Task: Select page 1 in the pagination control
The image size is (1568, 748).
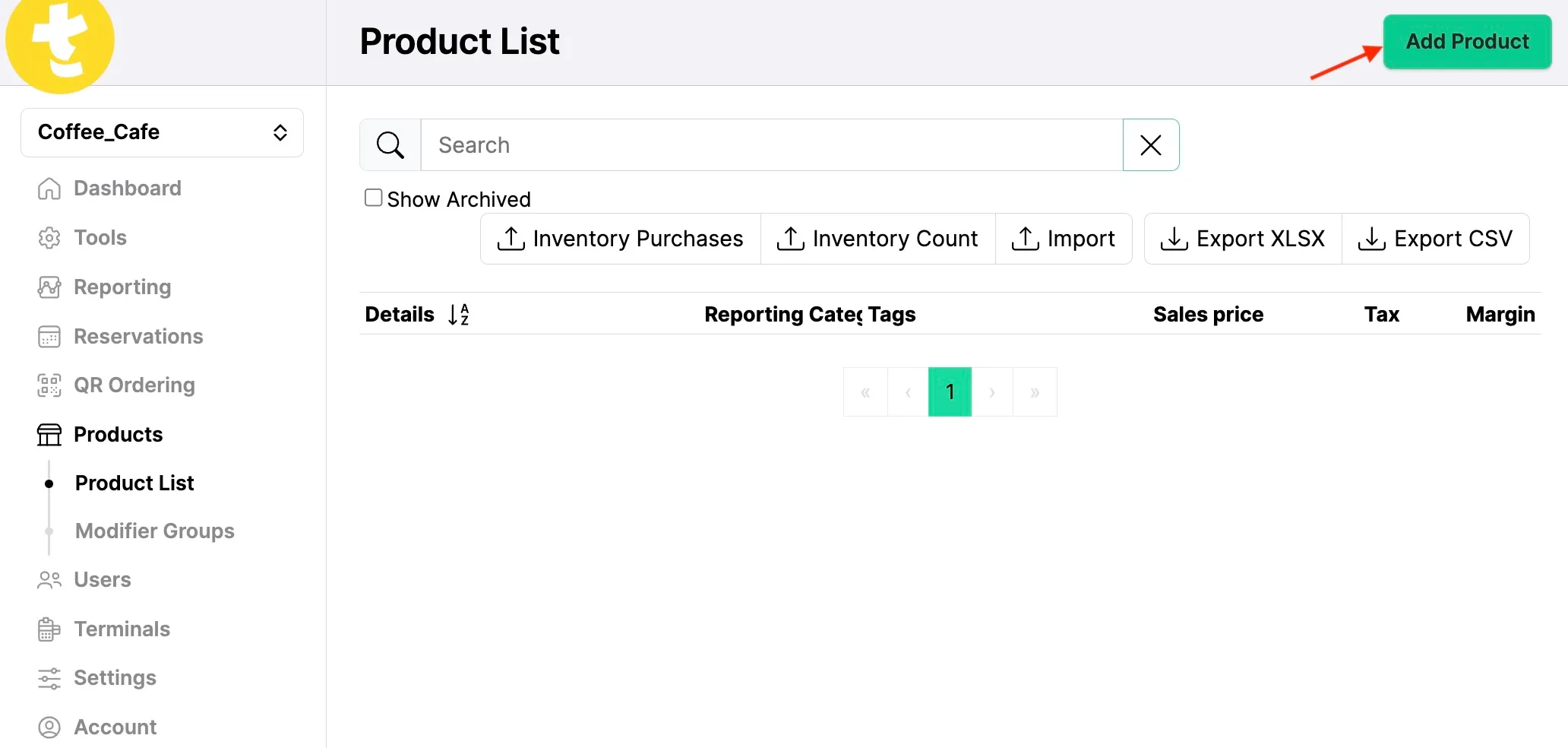Action: click(949, 391)
